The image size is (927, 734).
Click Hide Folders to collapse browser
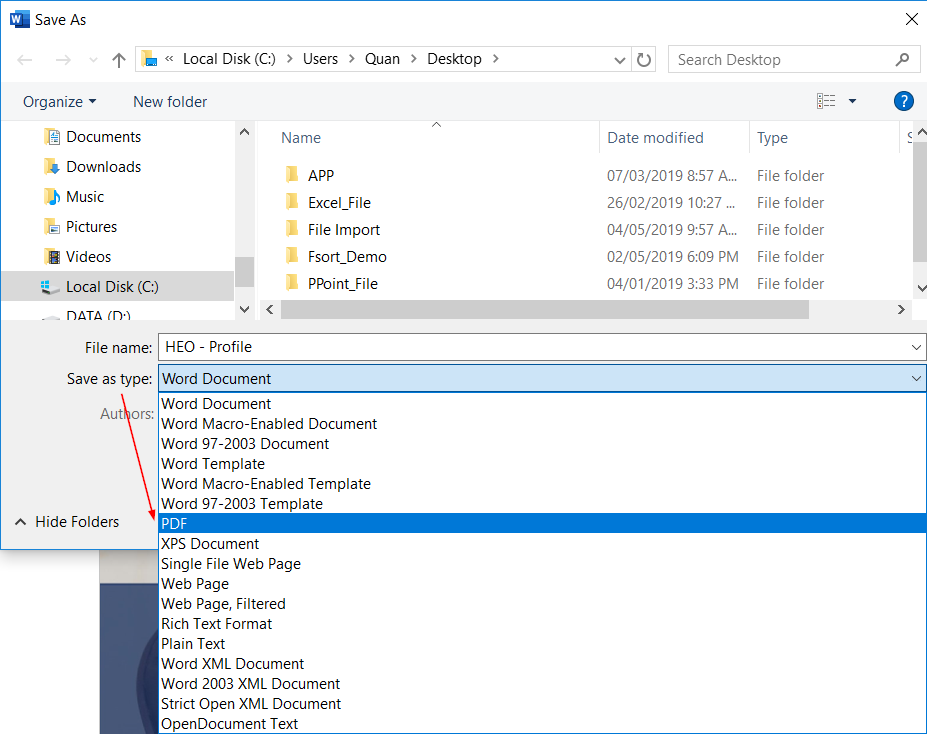(67, 522)
